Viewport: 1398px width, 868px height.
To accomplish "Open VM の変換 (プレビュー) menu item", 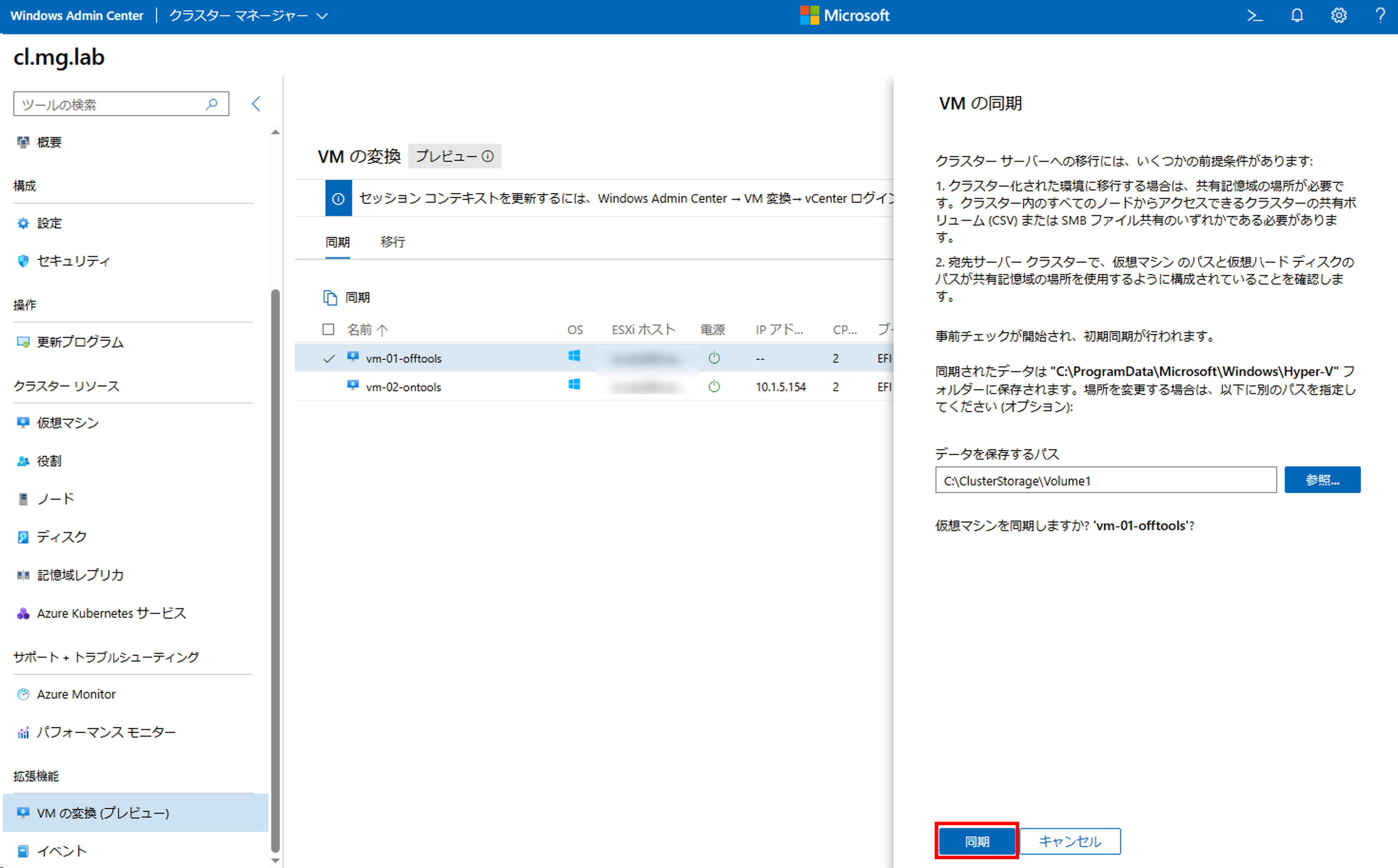I will tap(103, 813).
